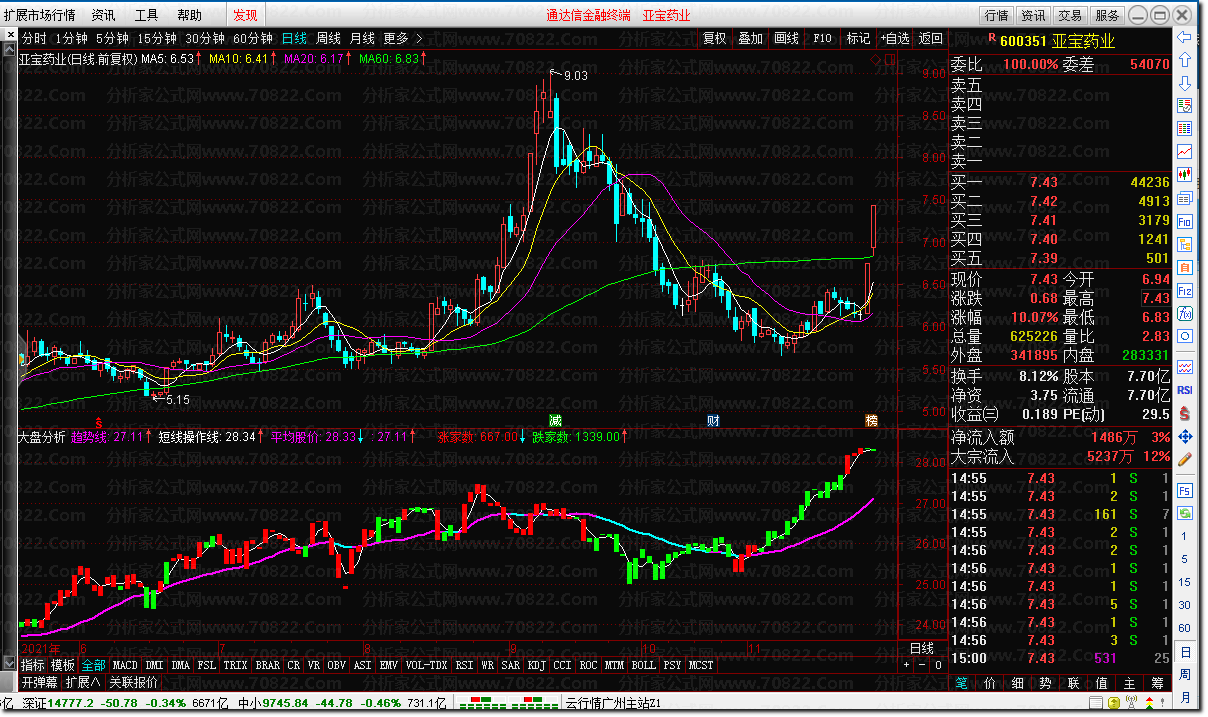Screen dimensions: 1208x717
Task: Select the 日线 daily period
Action: tap(294, 38)
